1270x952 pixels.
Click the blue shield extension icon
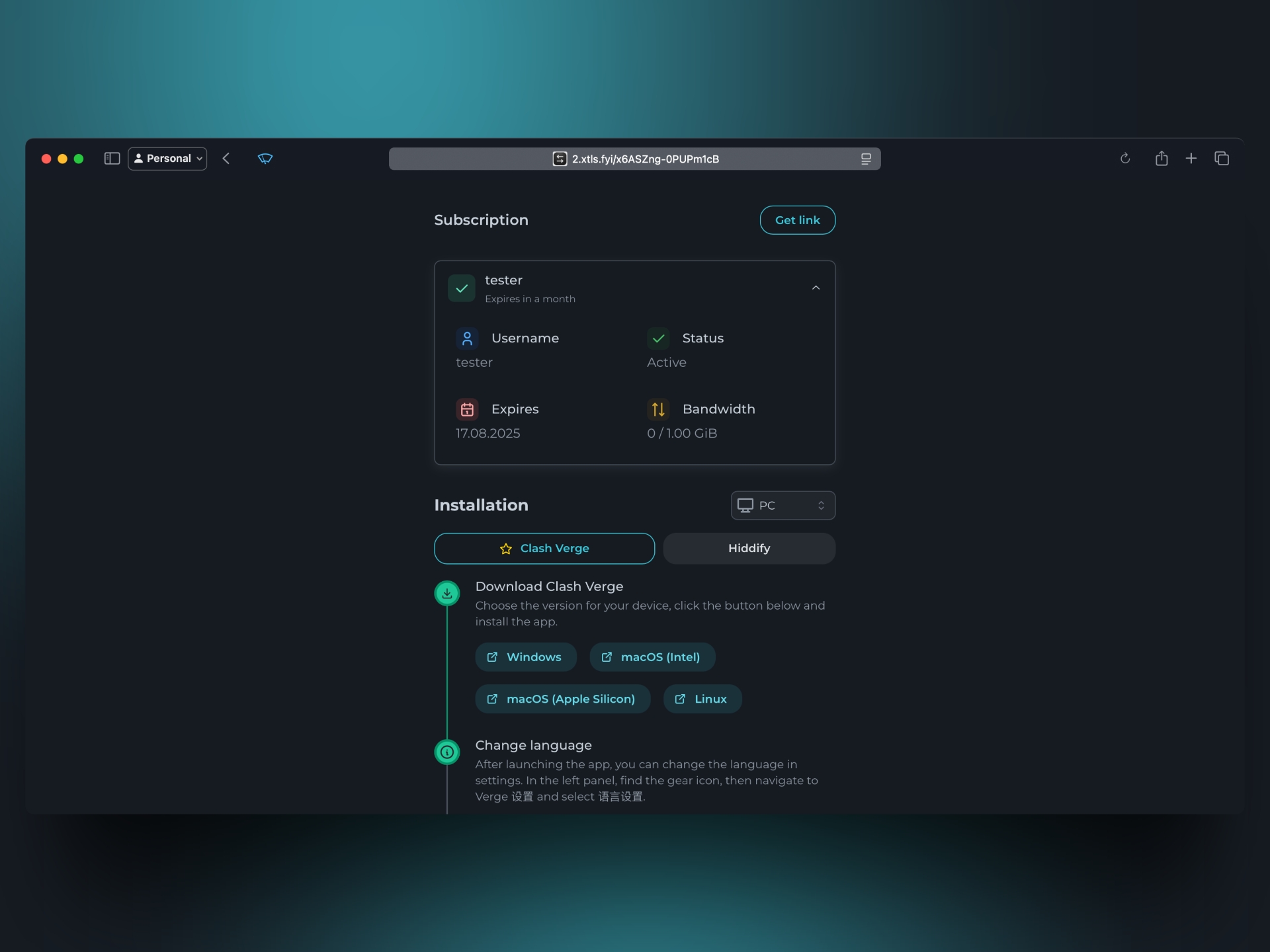(x=265, y=159)
